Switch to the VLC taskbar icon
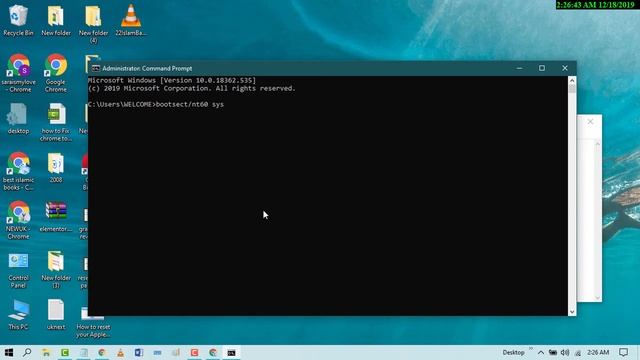The width and height of the screenshot is (640, 360). pos(120,352)
